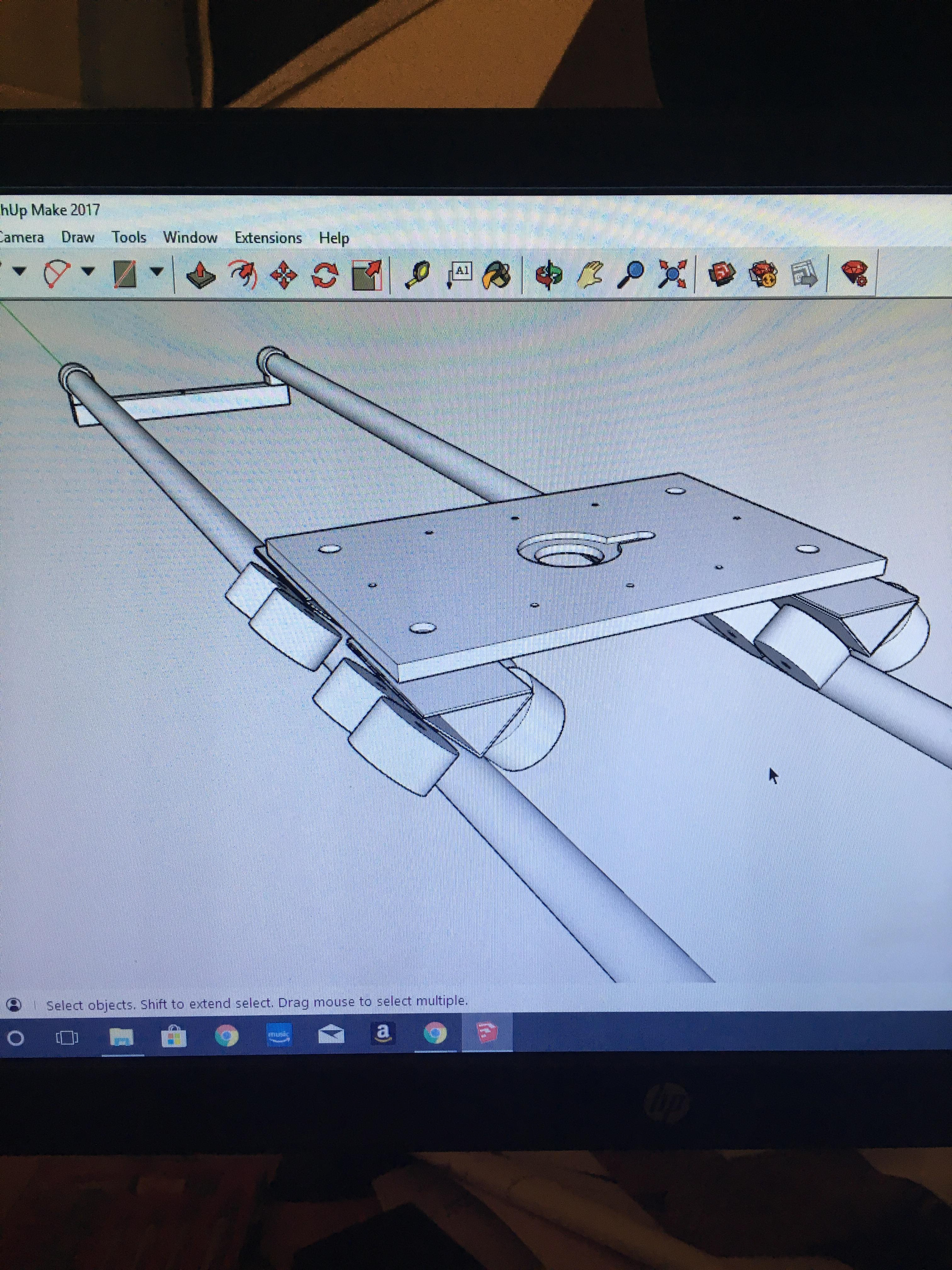The image size is (952, 1270).
Task: Open the Amazon app from the taskbar
Action: point(383,1033)
